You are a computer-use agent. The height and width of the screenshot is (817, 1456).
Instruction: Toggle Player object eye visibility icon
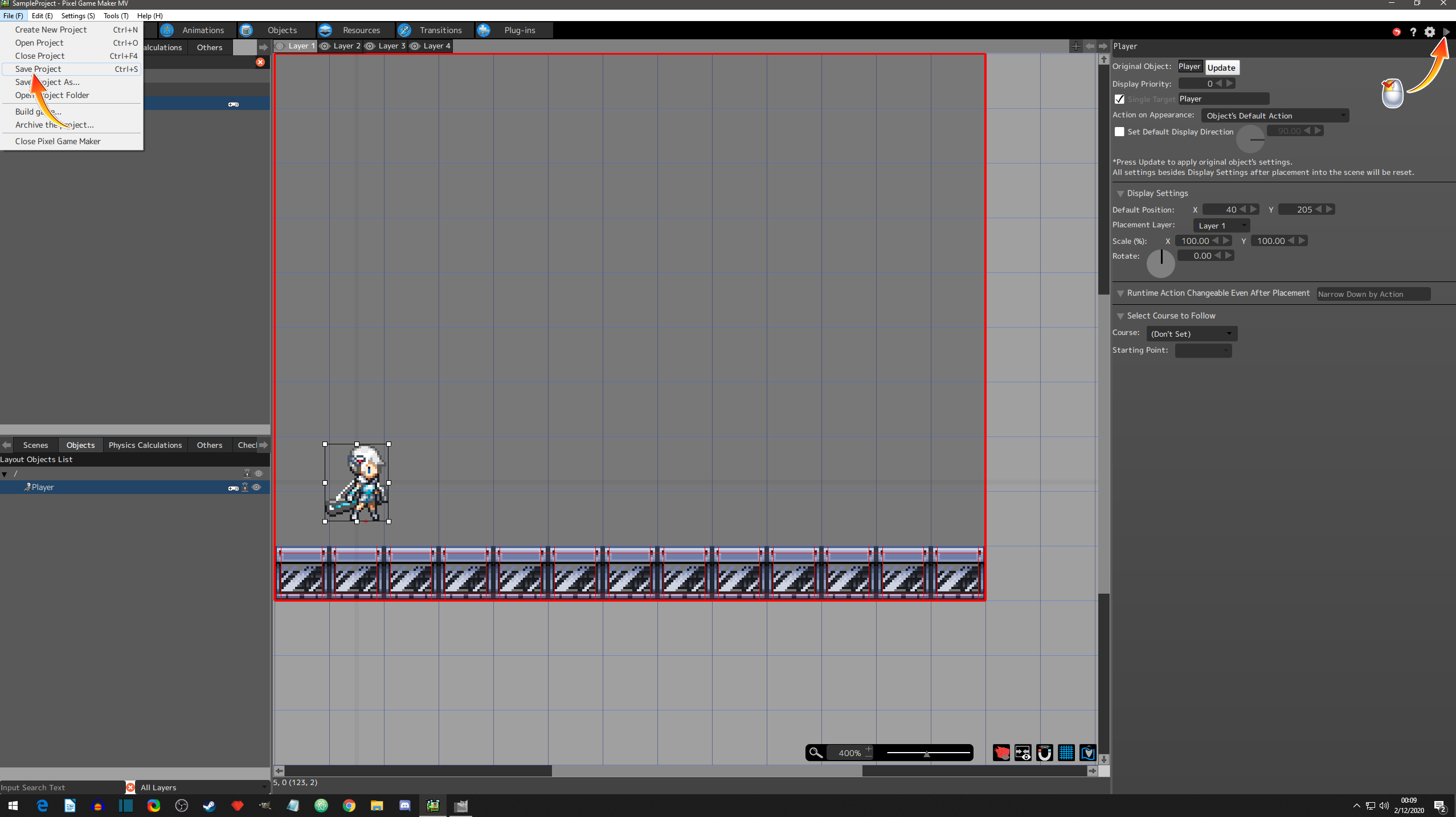click(x=256, y=487)
